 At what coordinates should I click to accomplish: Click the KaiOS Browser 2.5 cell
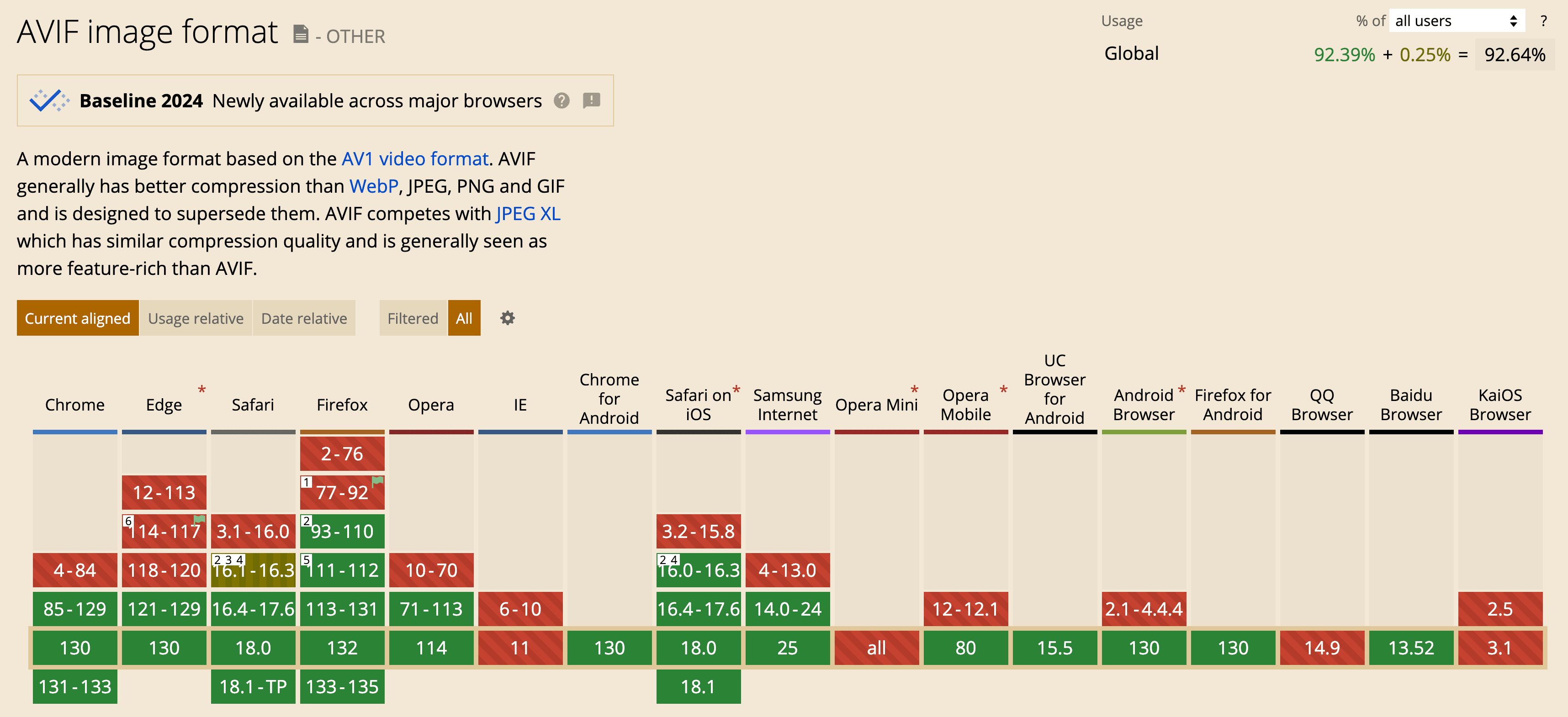click(1500, 609)
